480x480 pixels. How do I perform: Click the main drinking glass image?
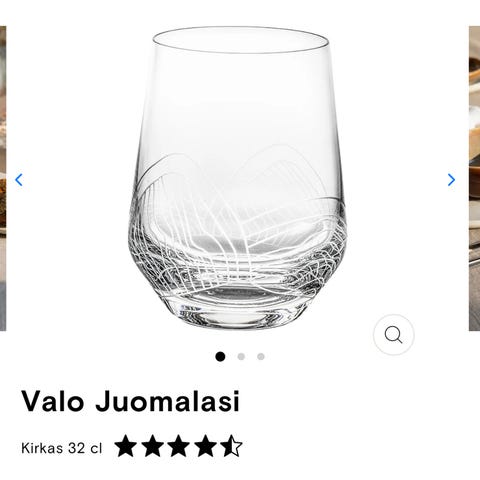(238, 178)
